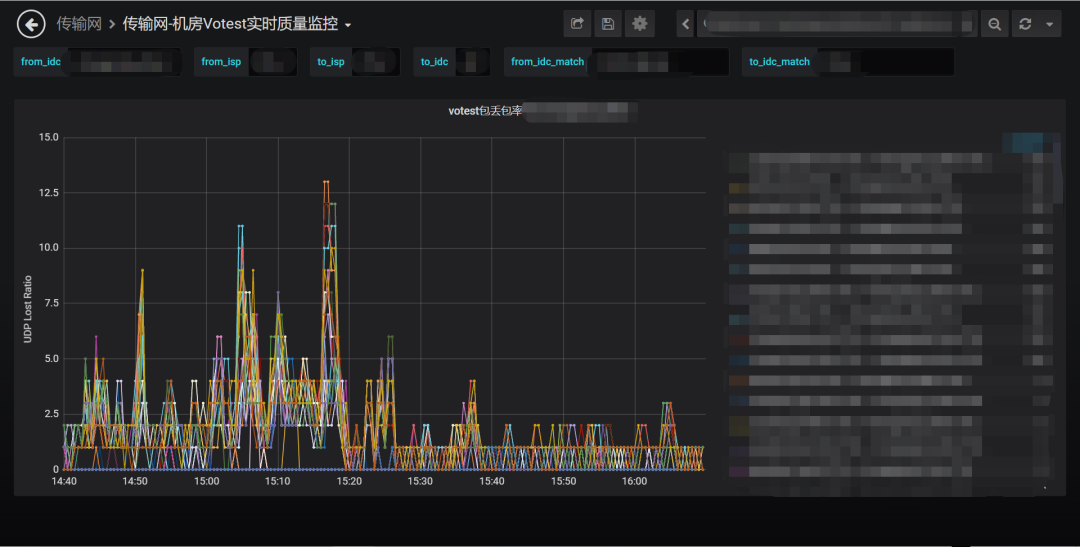1080x547 pixels.
Task: Shift time range back with left chevron
Action: pos(685,24)
